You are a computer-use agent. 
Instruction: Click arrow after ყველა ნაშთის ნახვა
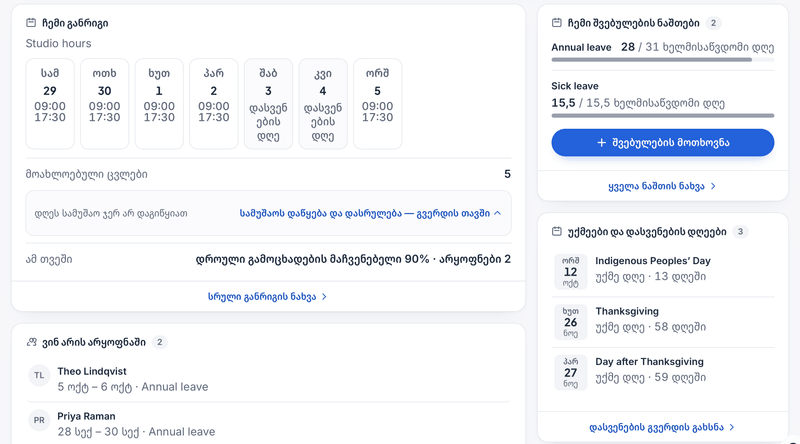click(713, 186)
